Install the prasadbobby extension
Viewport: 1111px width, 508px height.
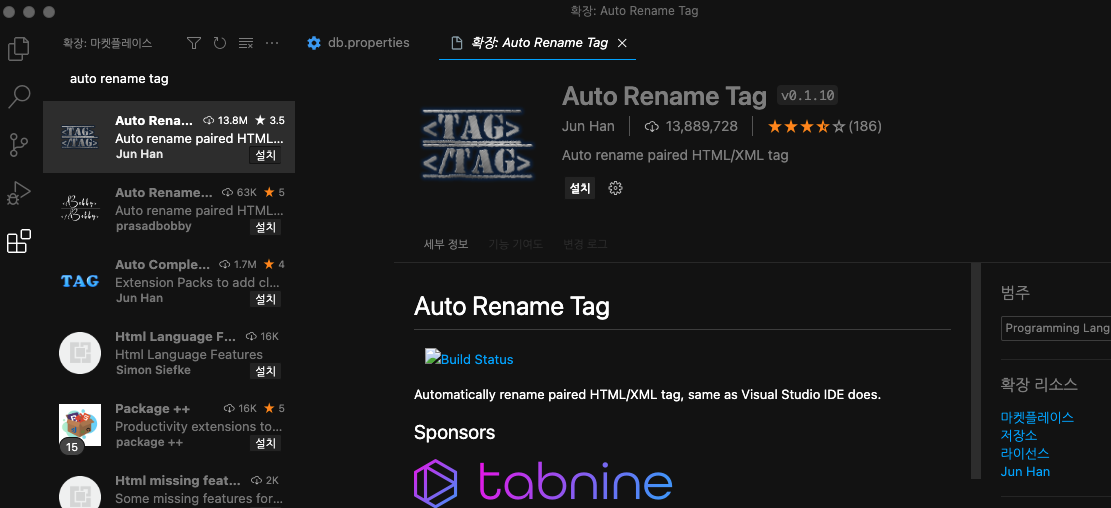(x=265, y=227)
